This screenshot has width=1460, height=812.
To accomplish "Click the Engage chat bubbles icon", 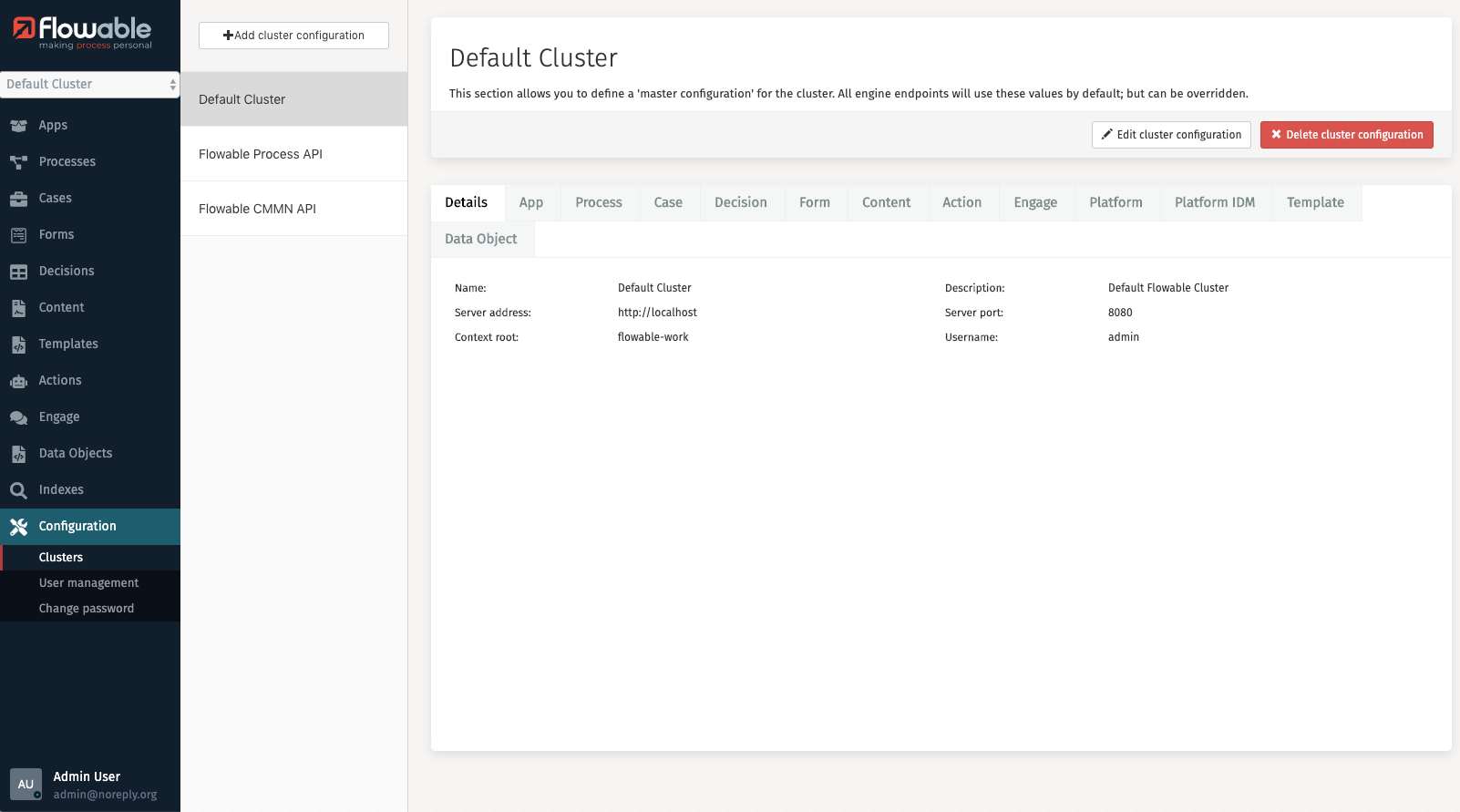I will tap(18, 417).
